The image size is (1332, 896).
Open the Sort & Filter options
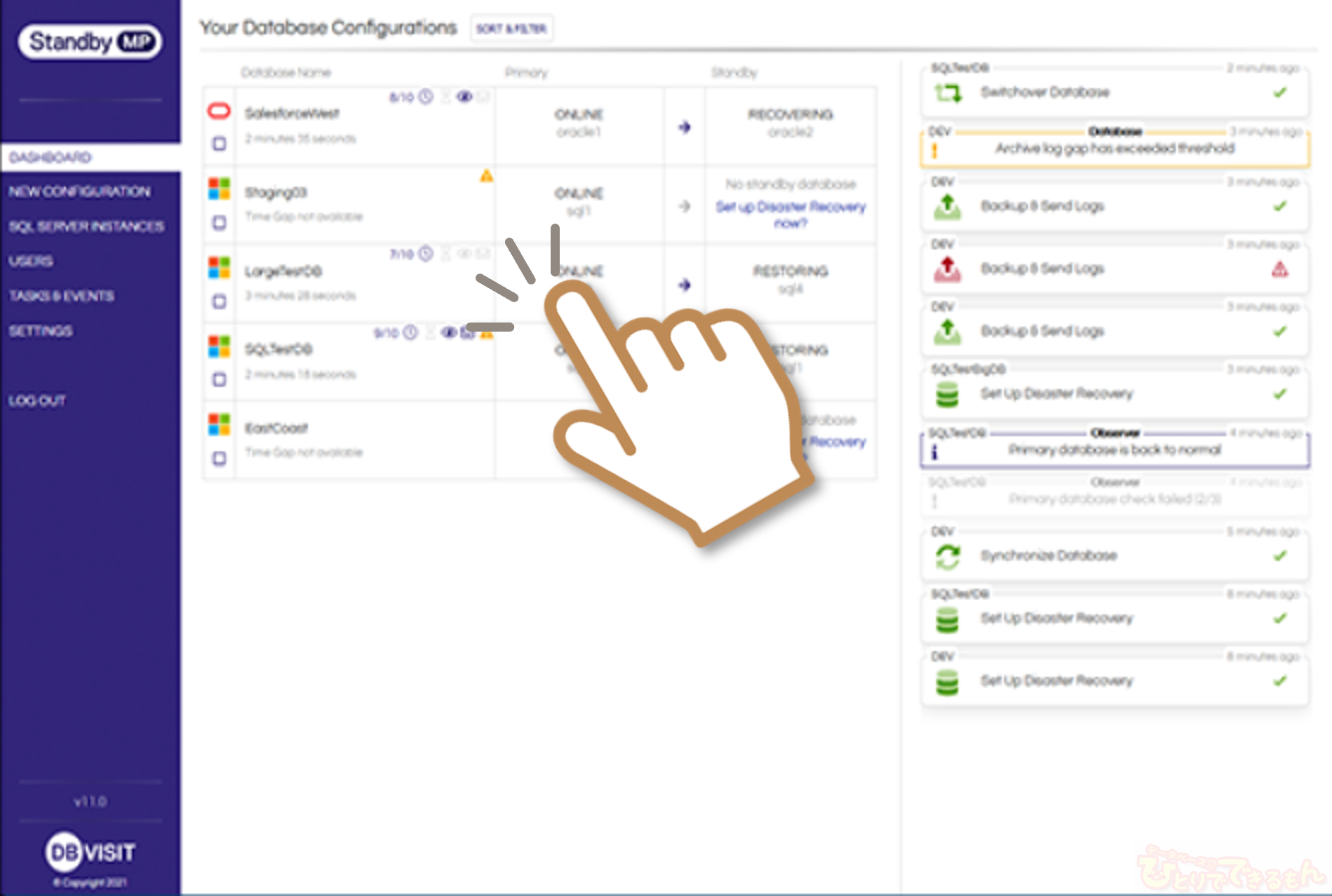coord(511,29)
